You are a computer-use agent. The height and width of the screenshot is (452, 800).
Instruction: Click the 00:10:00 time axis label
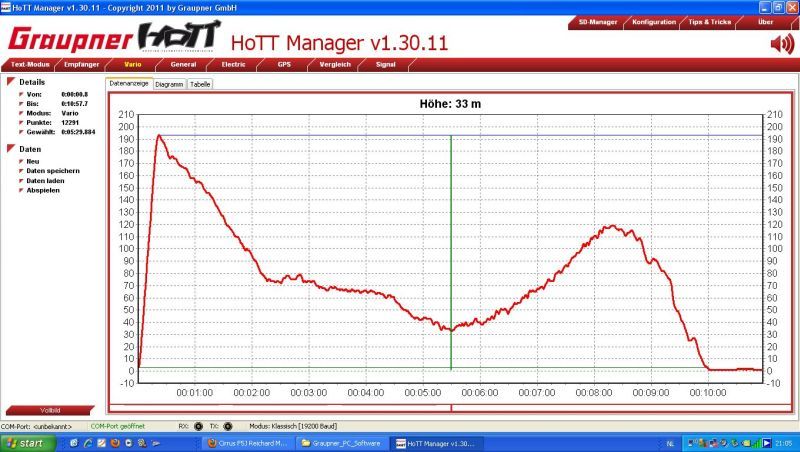coord(708,393)
